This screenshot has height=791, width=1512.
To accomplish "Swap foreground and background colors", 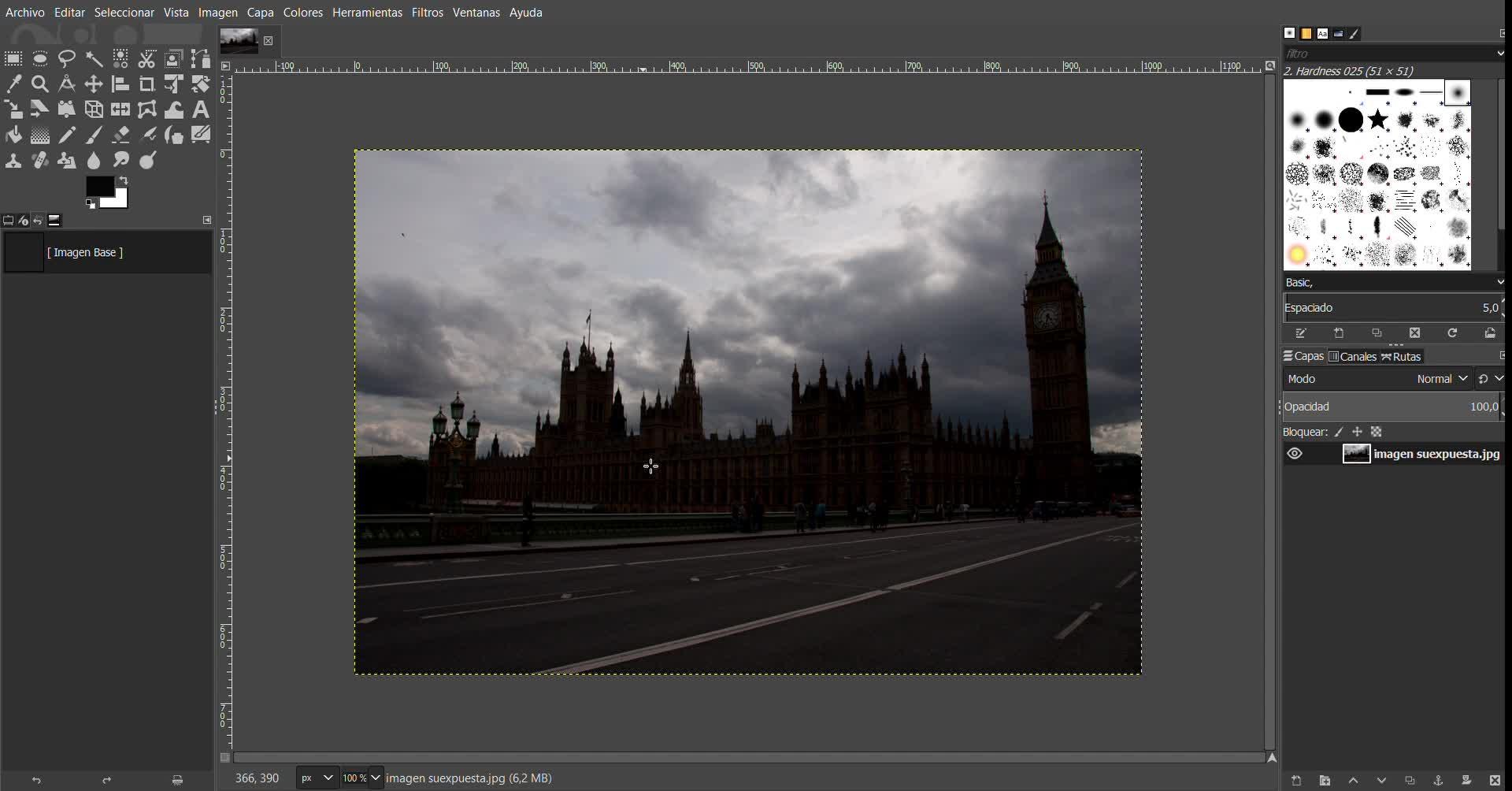I will click(x=124, y=180).
